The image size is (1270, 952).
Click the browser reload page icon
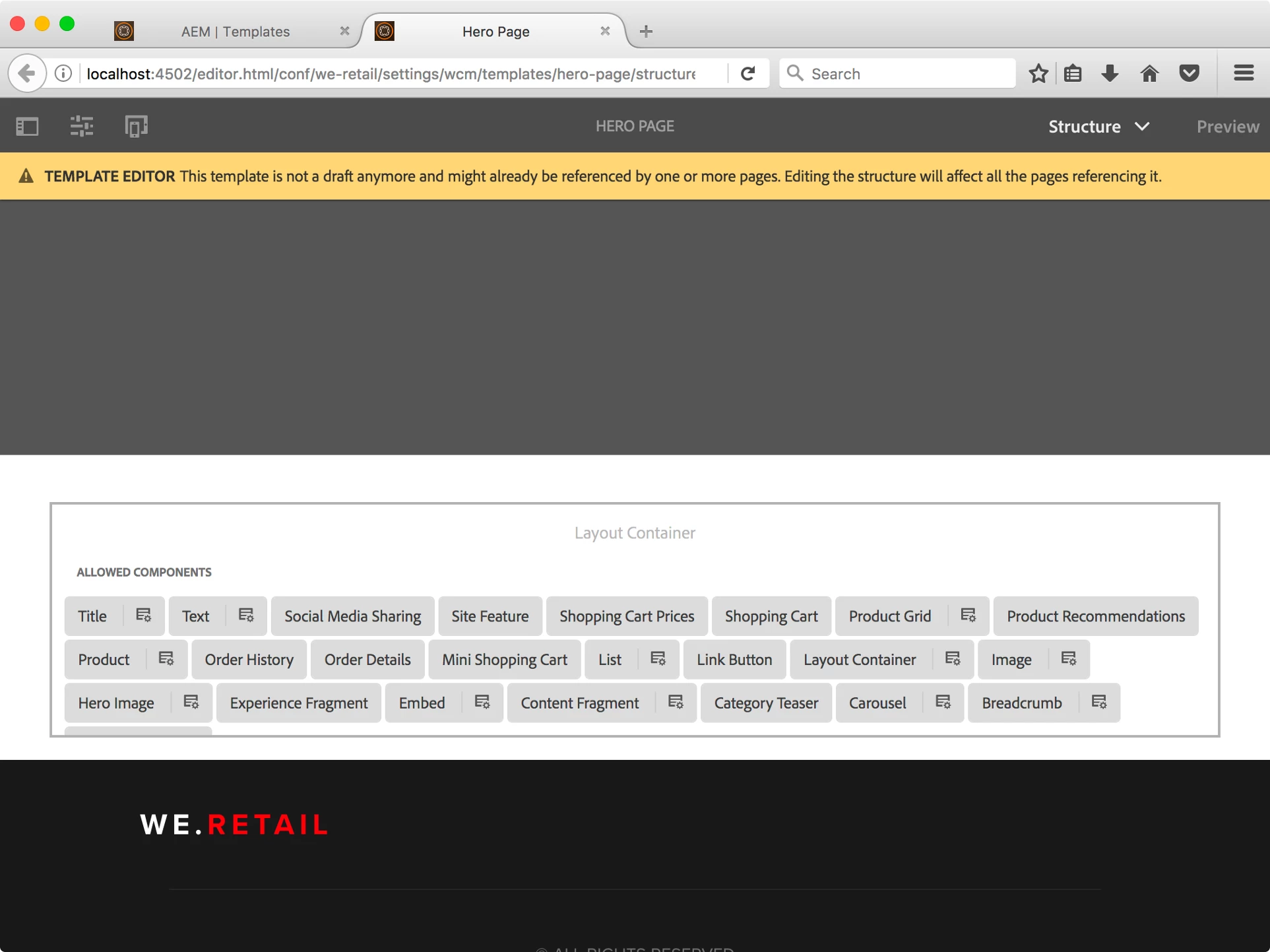pos(747,73)
